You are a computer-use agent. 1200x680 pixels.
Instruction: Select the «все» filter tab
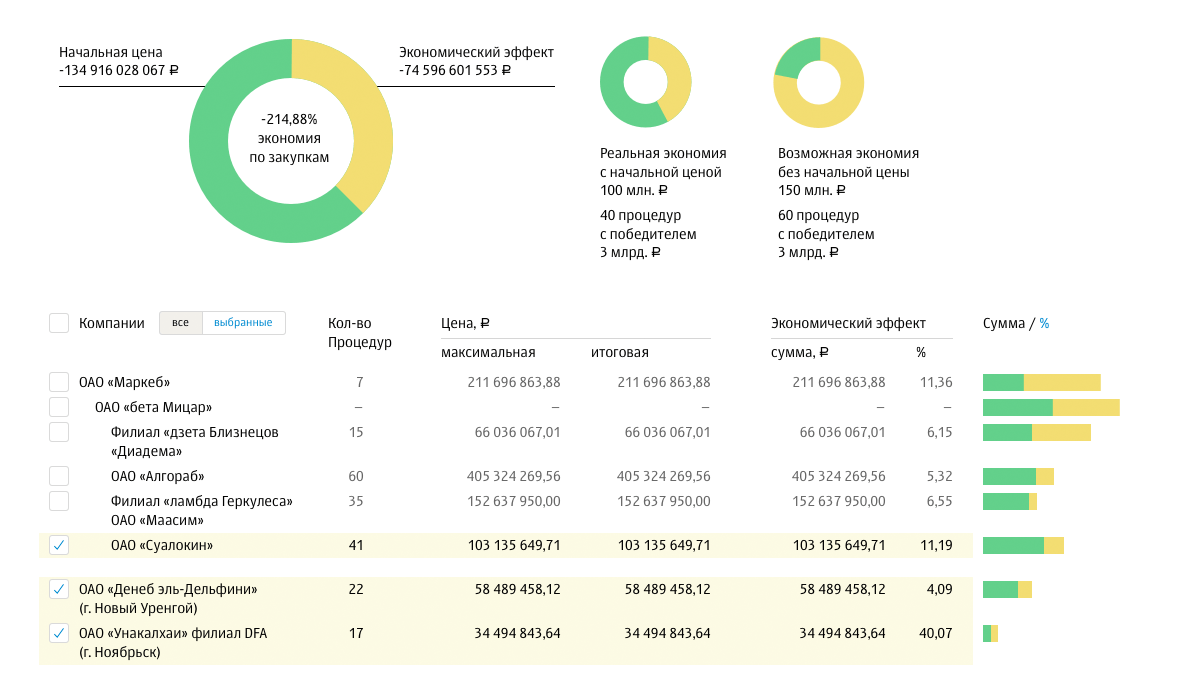(180, 323)
